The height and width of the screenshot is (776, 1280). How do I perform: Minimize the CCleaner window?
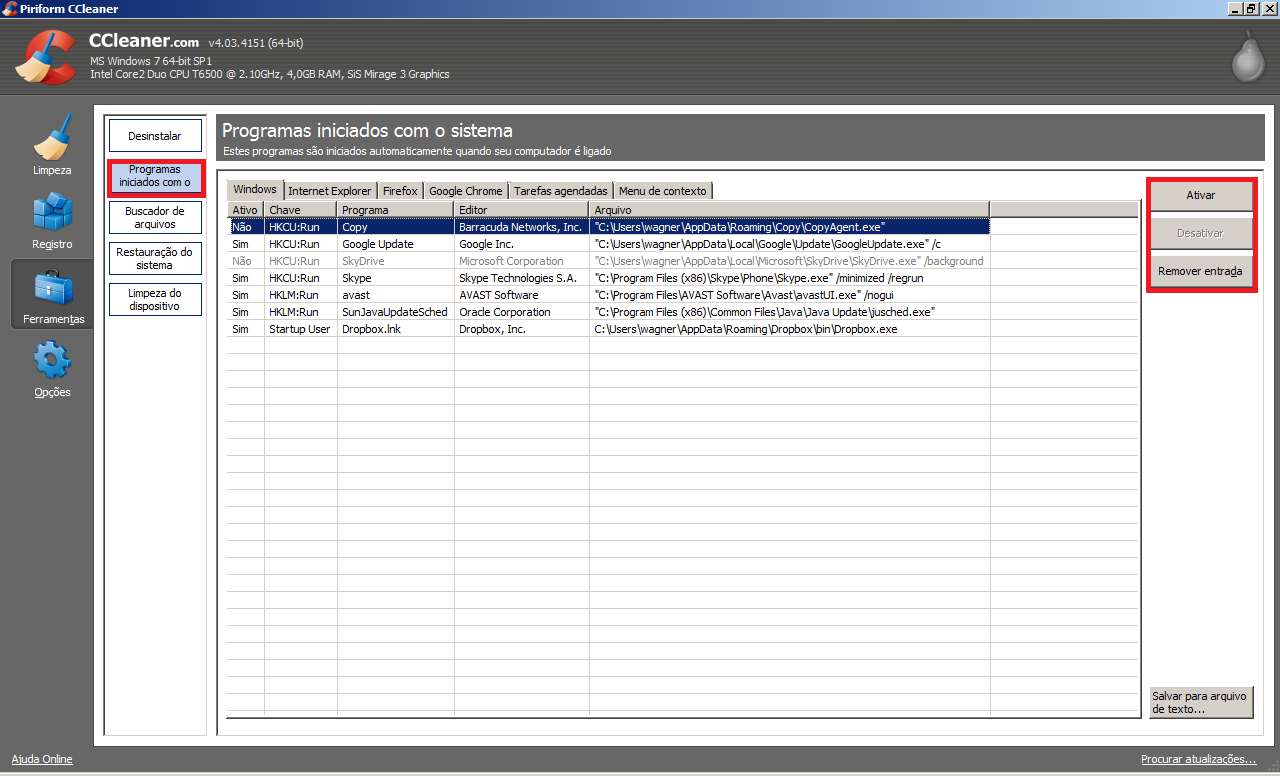[x=1236, y=9]
